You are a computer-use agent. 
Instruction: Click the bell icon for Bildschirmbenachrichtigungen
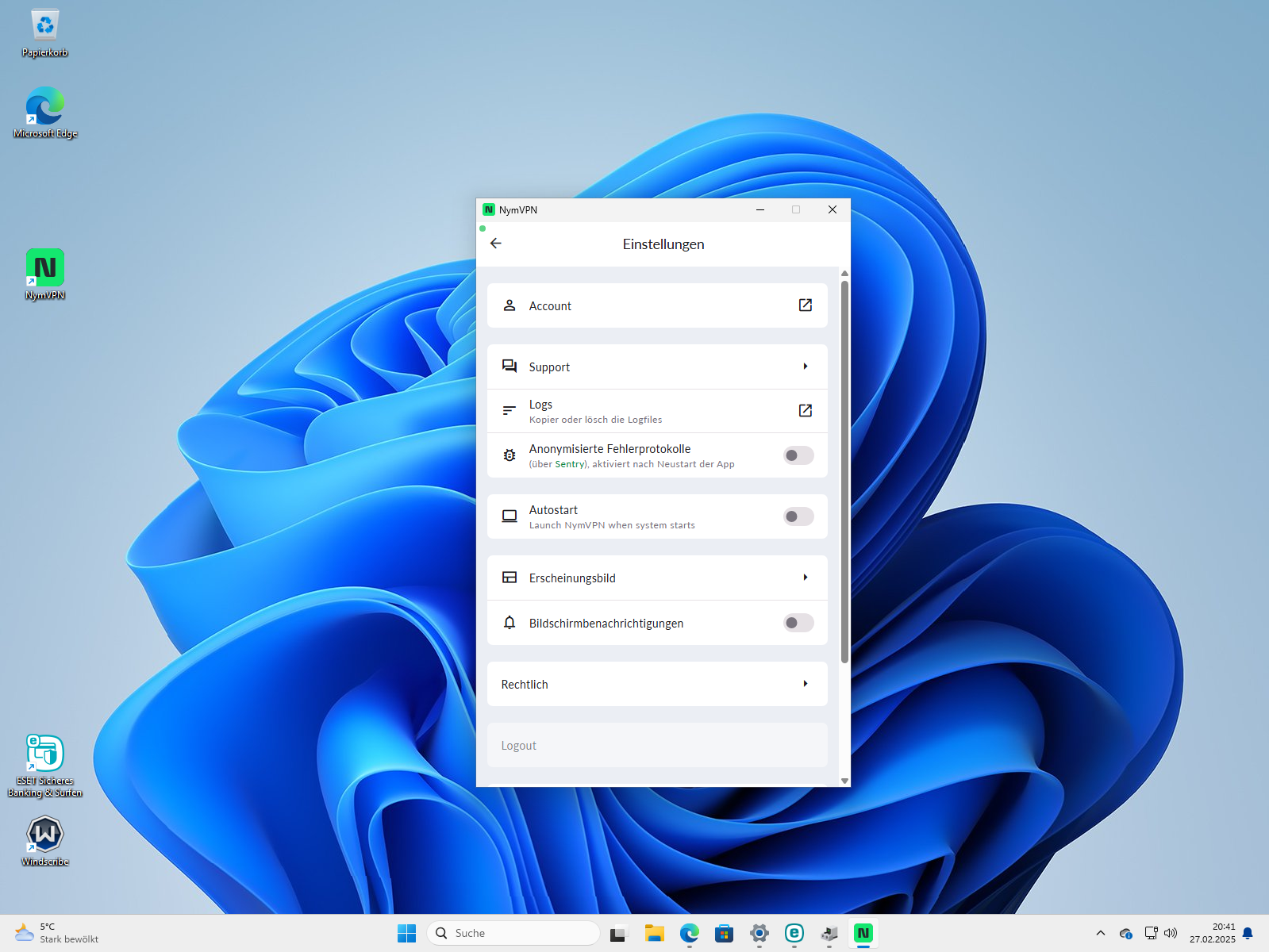[510, 623]
